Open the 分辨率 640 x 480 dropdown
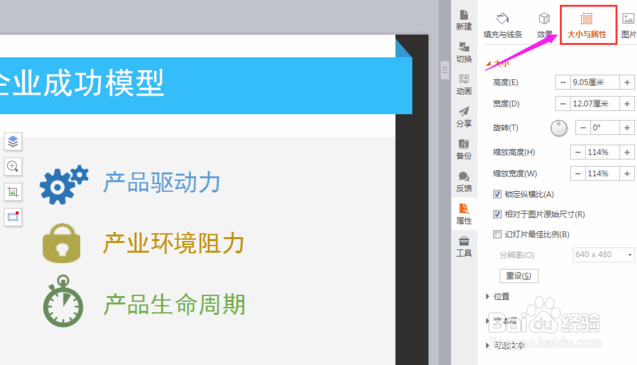This screenshot has height=365, width=637. pos(603,255)
